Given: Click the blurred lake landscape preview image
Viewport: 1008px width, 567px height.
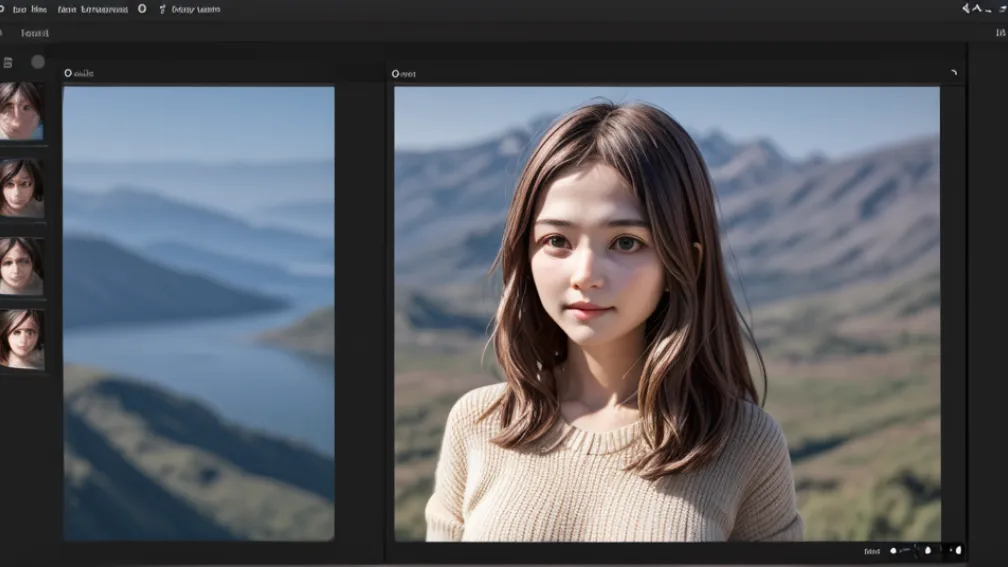Looking at the screenshot, I should (x=198, y=313).
